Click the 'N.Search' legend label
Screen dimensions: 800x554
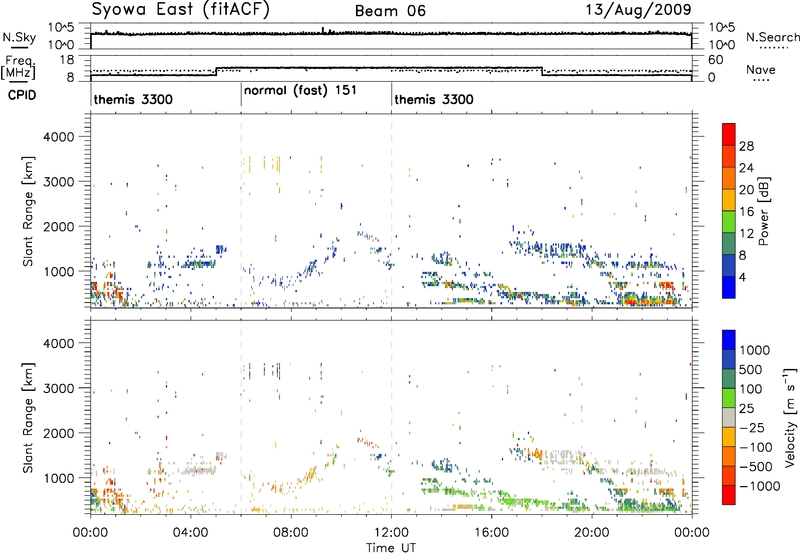coord(772,37)
